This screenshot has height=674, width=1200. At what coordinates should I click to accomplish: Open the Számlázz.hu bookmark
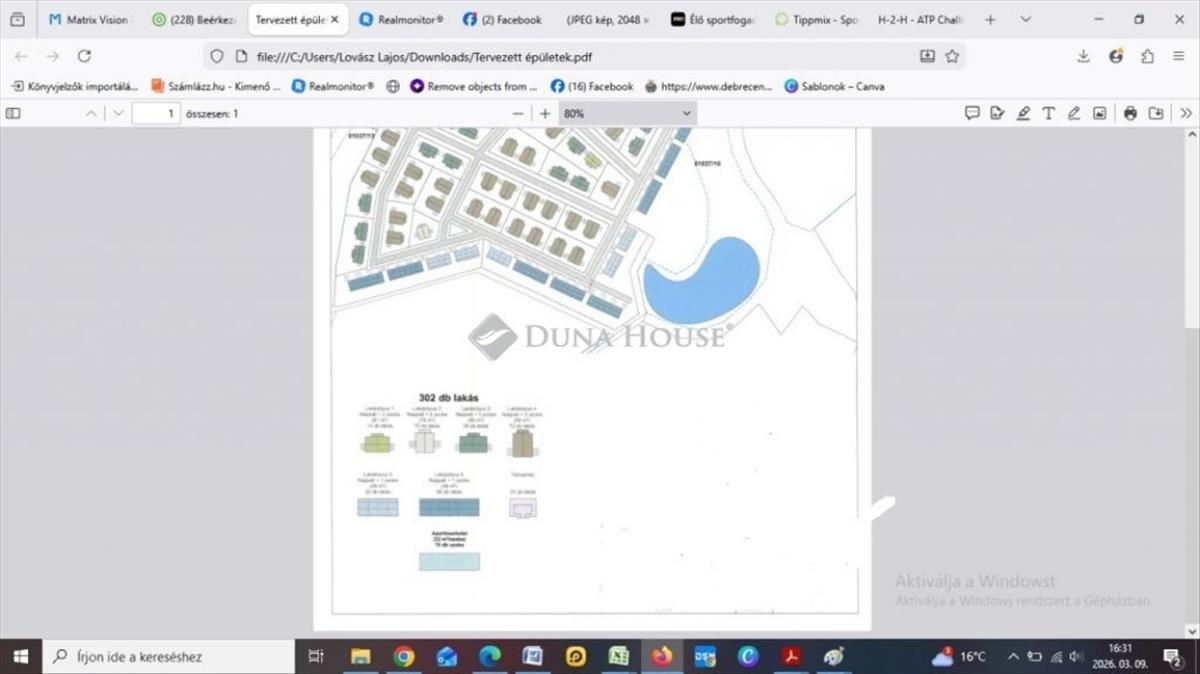(216, 86)
